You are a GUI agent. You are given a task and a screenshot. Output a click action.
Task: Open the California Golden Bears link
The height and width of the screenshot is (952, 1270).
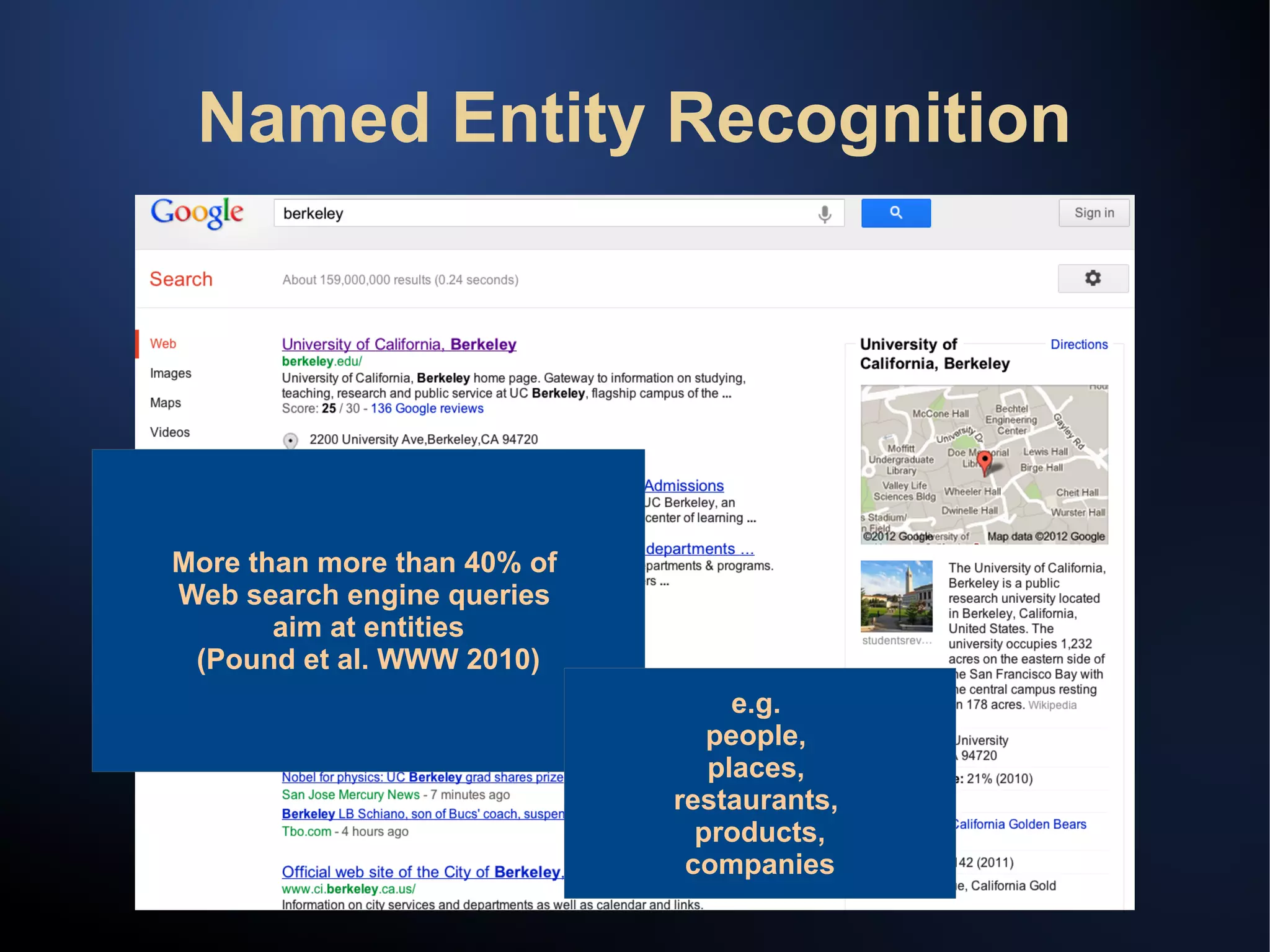(x=1020, y=824)
